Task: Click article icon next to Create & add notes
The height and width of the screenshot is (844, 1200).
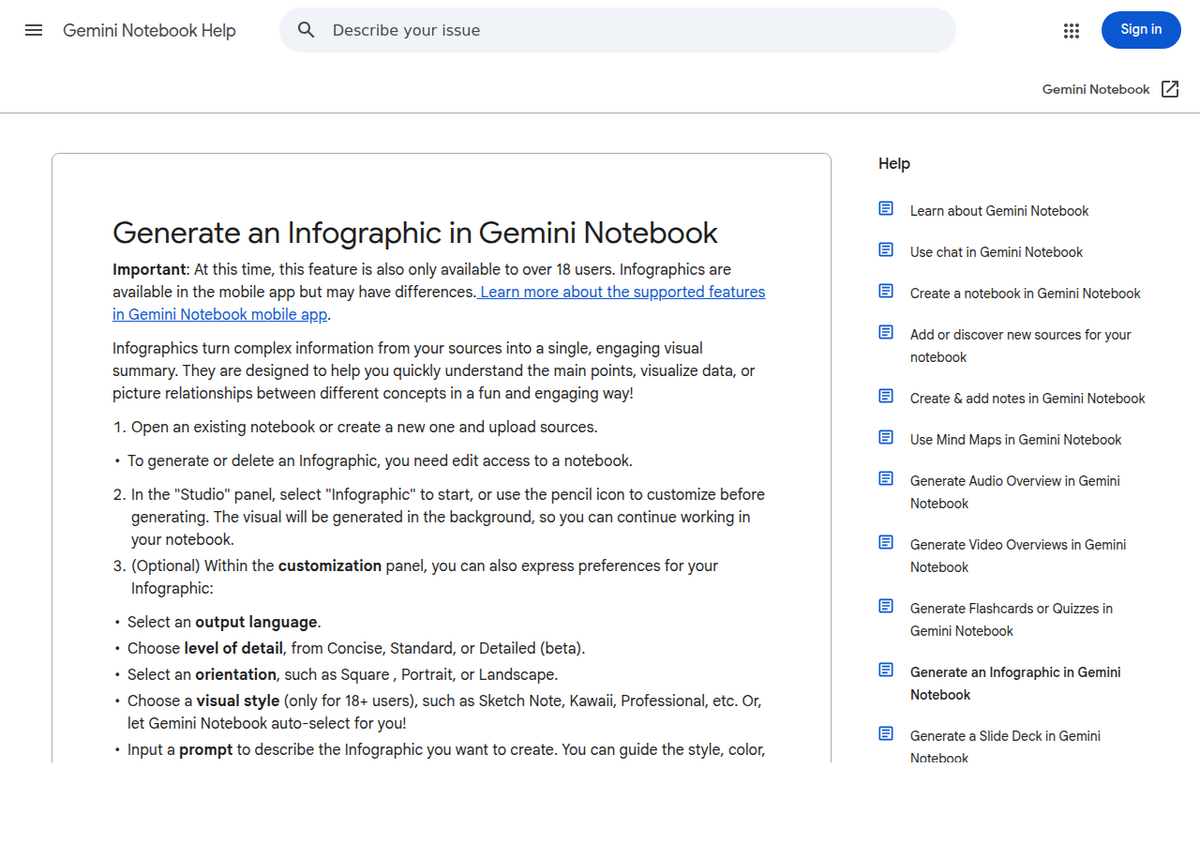Action: (x=886, y=396)
